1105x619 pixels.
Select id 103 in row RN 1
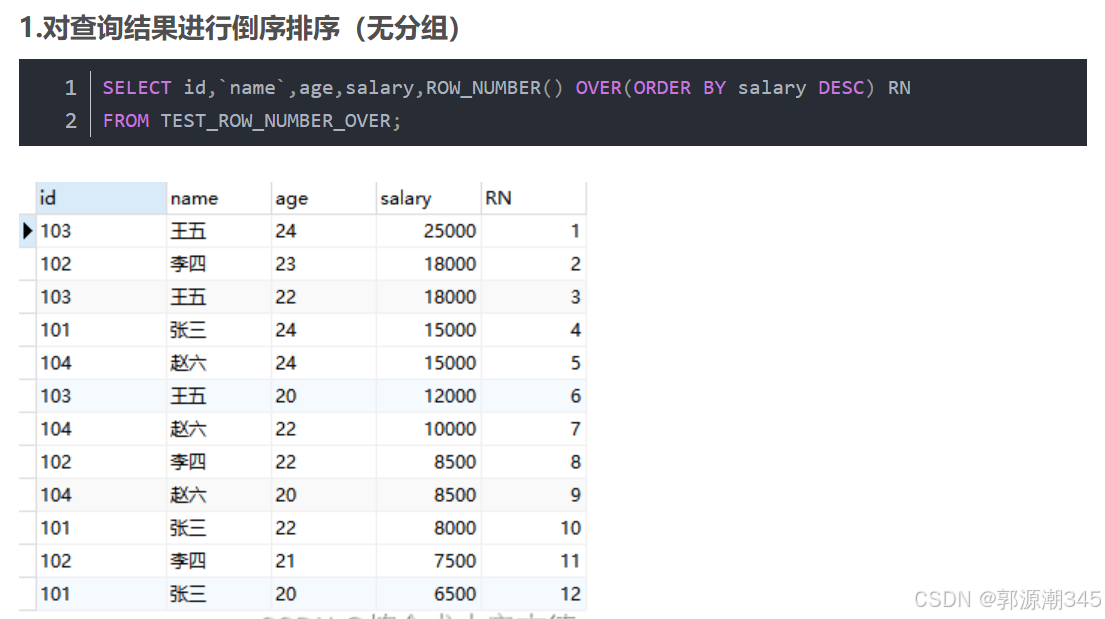(x=101, y=231)
